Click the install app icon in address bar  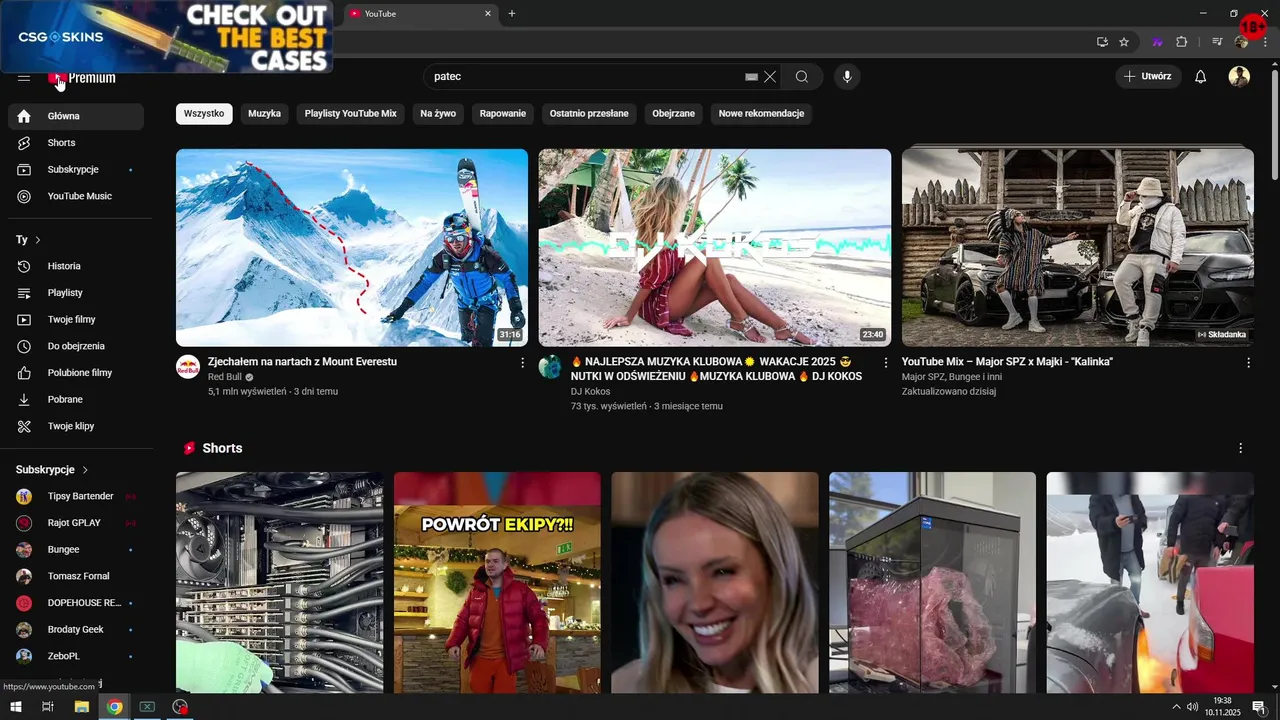(1102, 42)
